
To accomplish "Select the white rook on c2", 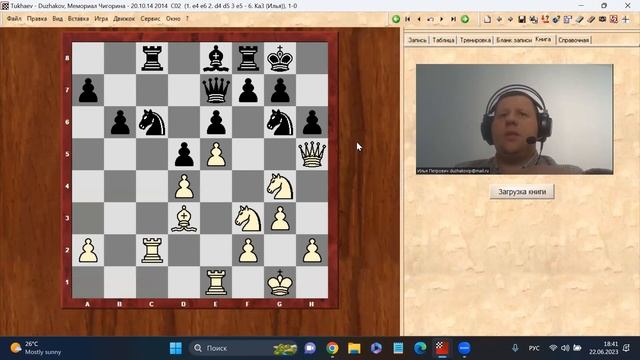I will (x=152, y=250).
